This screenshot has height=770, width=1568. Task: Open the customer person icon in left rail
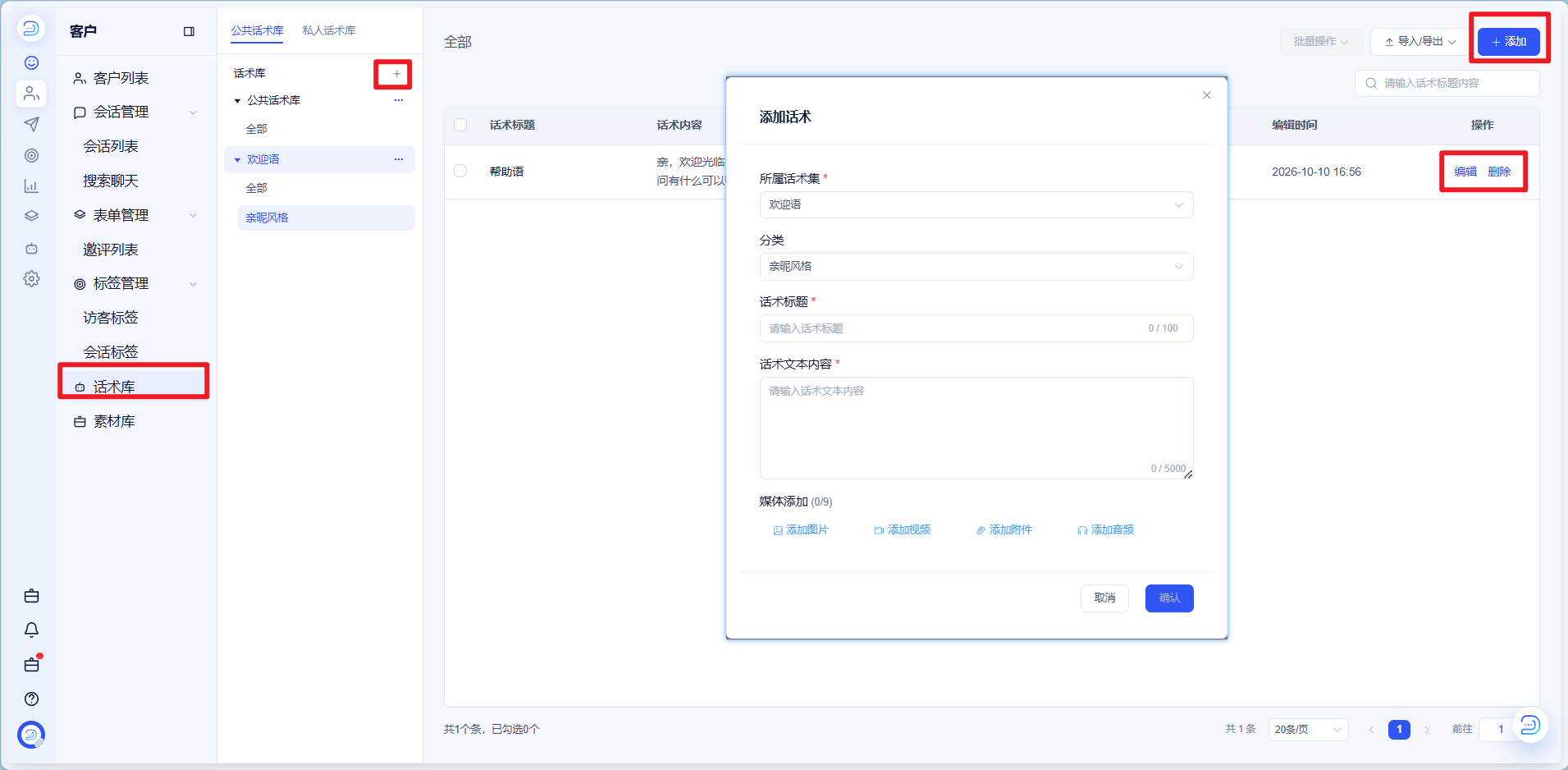(x=31, y=94)
